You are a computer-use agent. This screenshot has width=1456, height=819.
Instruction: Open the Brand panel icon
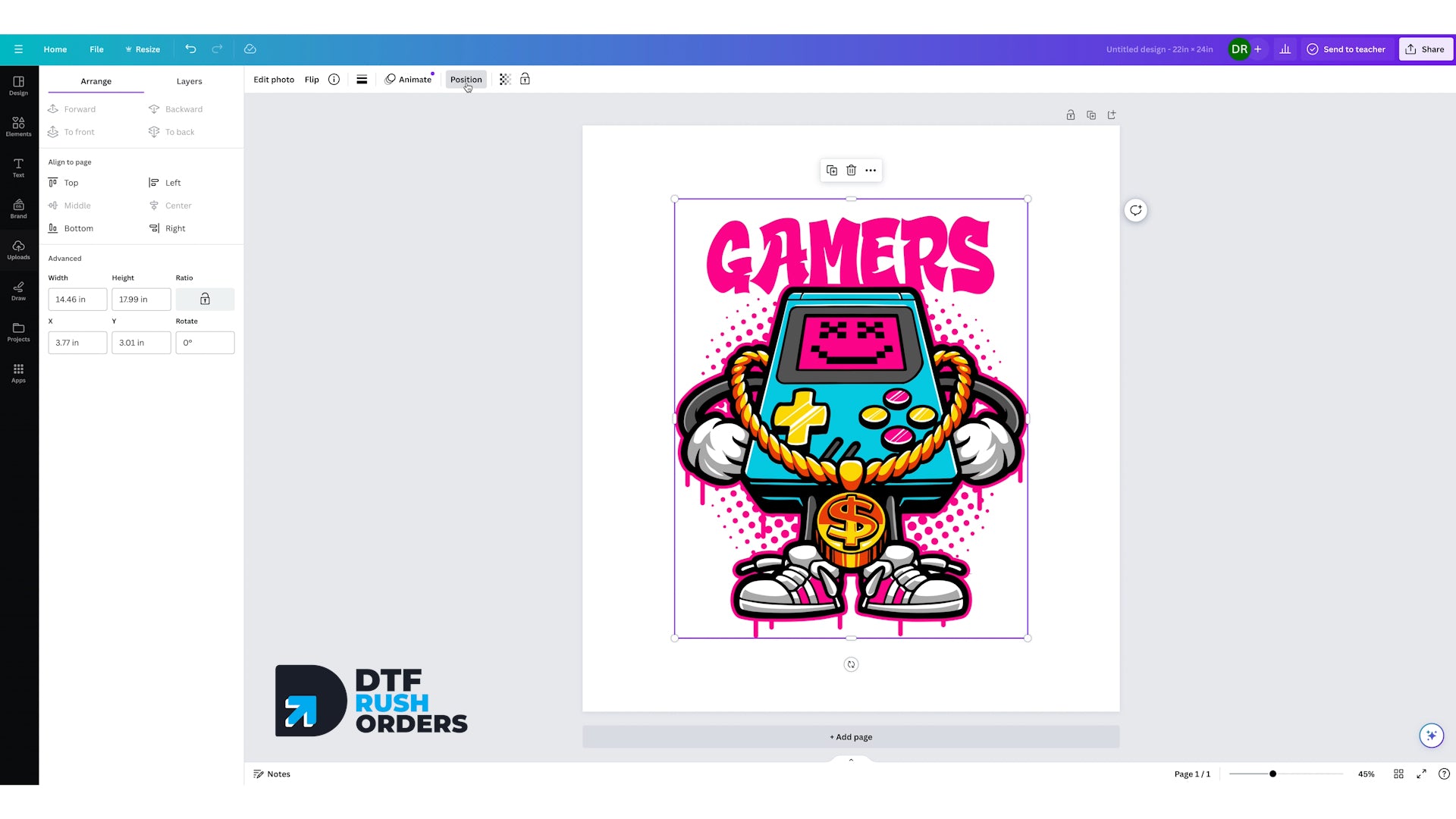tap(18, 210)
